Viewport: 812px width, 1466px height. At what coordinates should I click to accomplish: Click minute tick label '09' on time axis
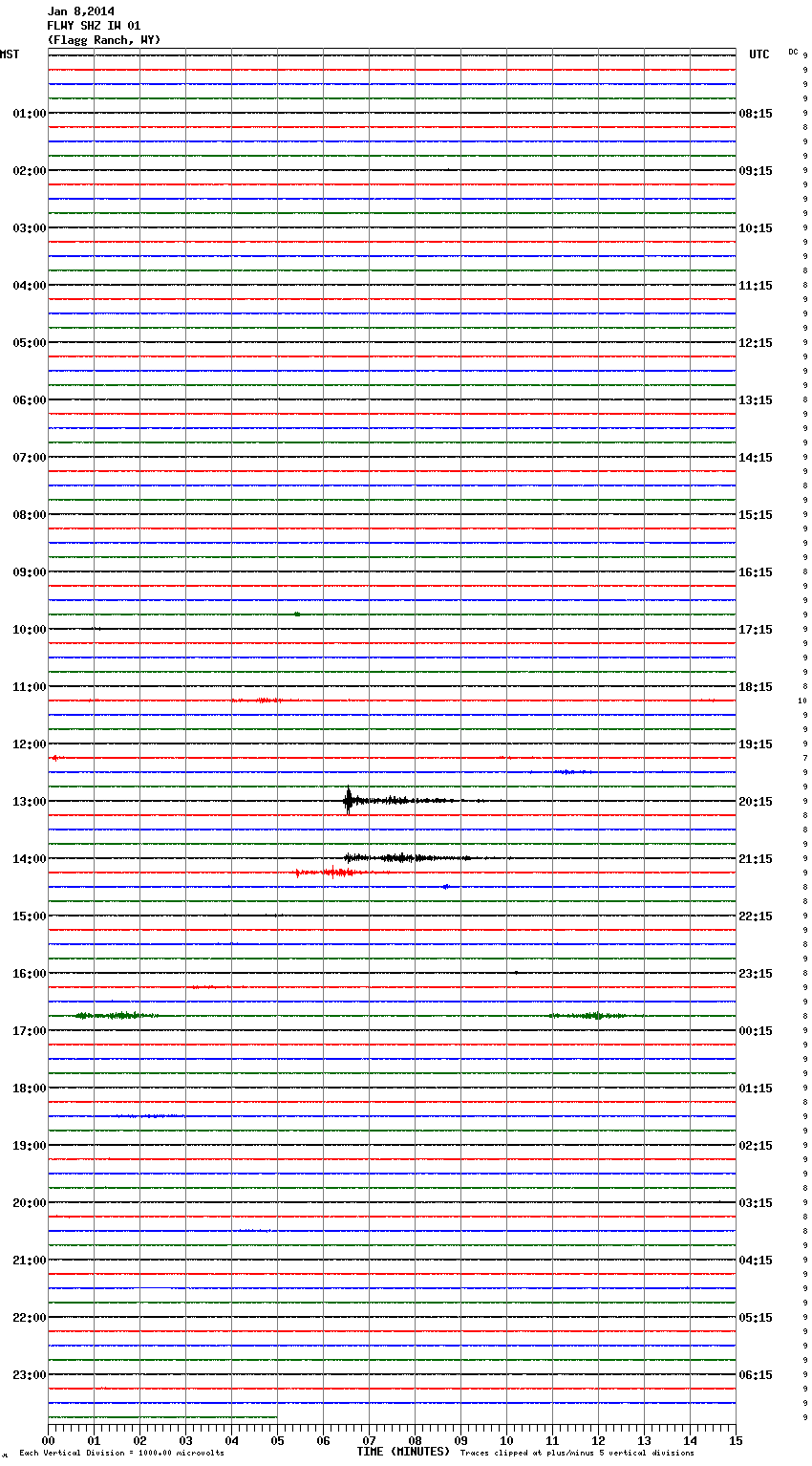pyautogui.click(x=460, y=1440)
